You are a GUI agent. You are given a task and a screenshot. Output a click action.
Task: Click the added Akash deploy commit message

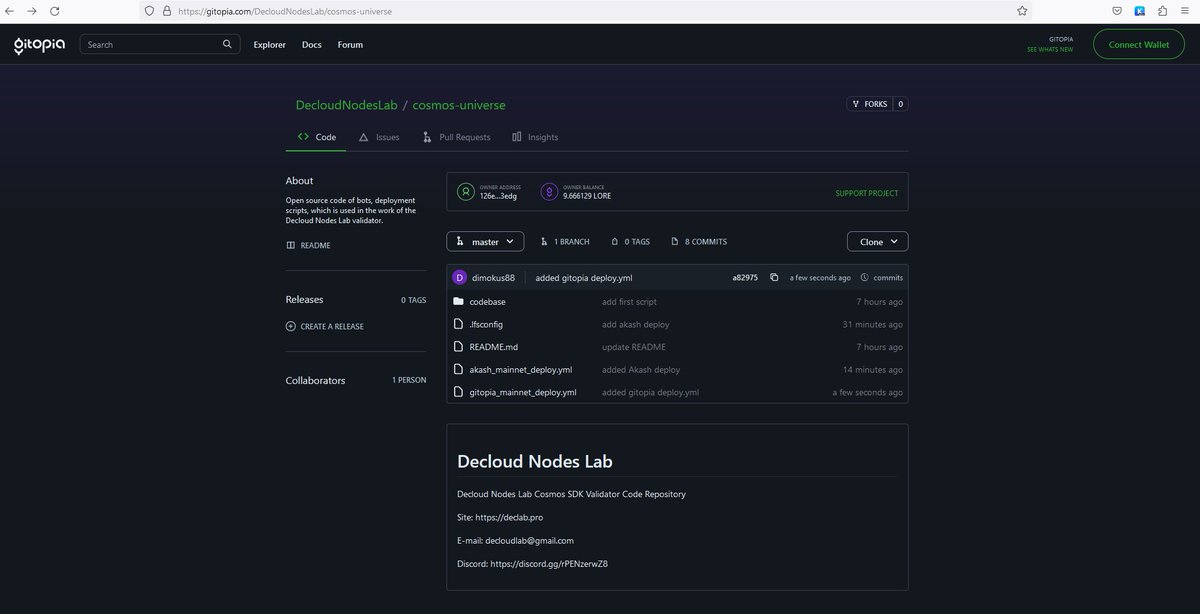coord(641,370)
